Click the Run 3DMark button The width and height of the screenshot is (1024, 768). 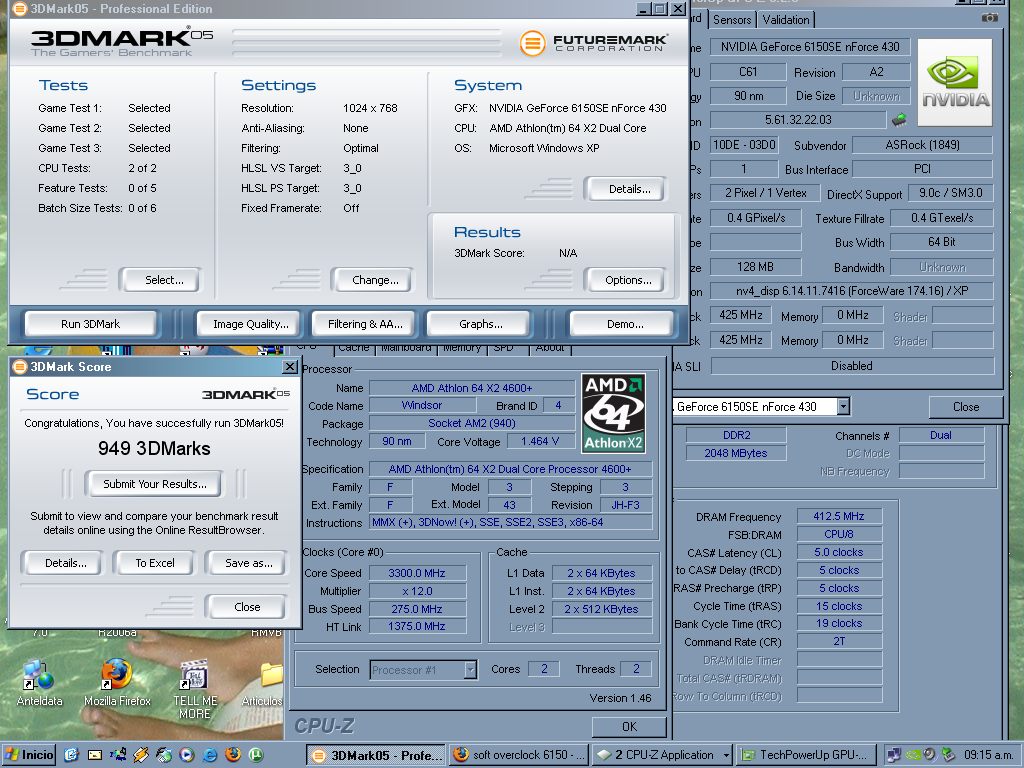91,324
